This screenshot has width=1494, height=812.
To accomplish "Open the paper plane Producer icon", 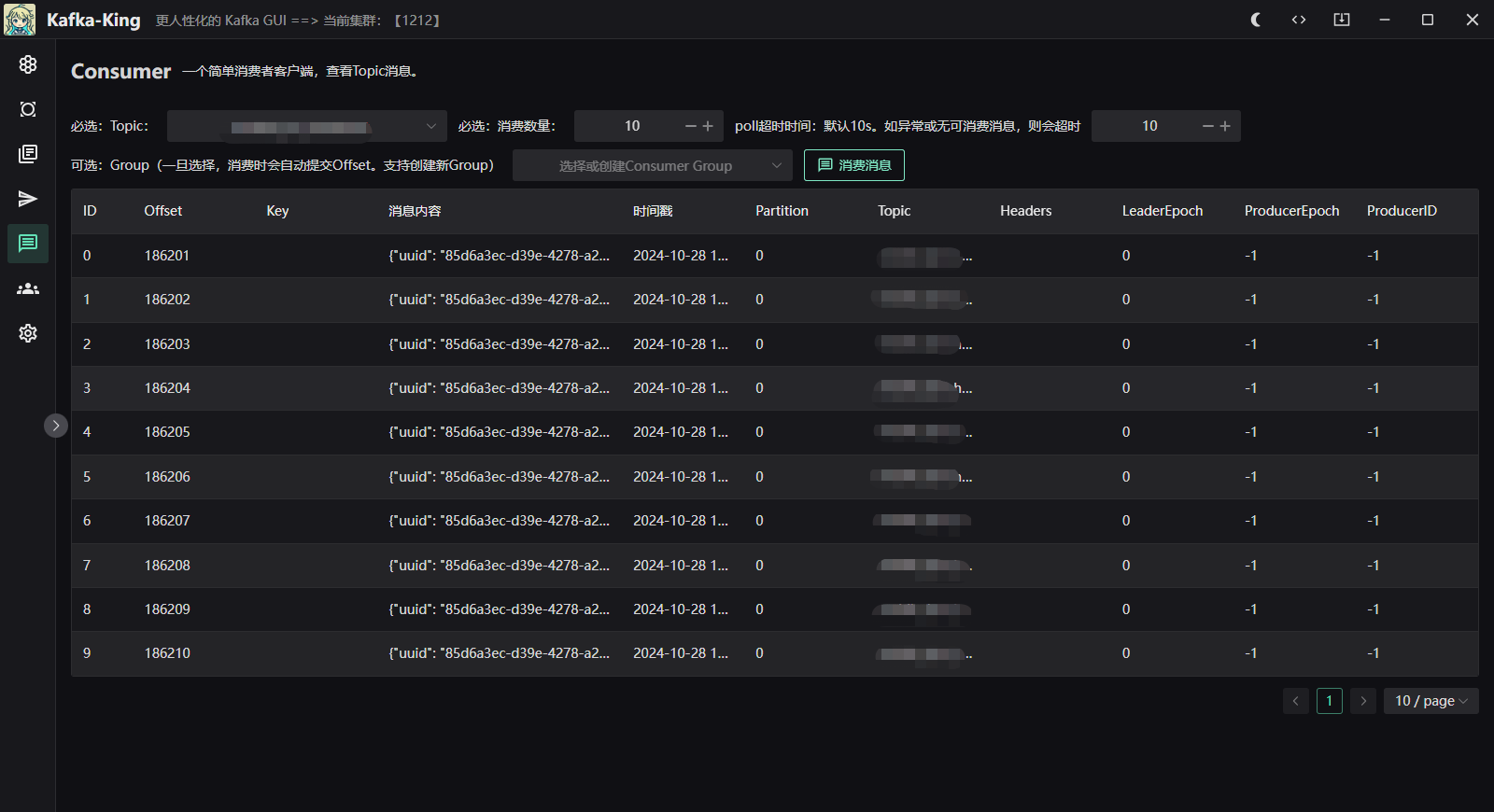I will 28,199.
